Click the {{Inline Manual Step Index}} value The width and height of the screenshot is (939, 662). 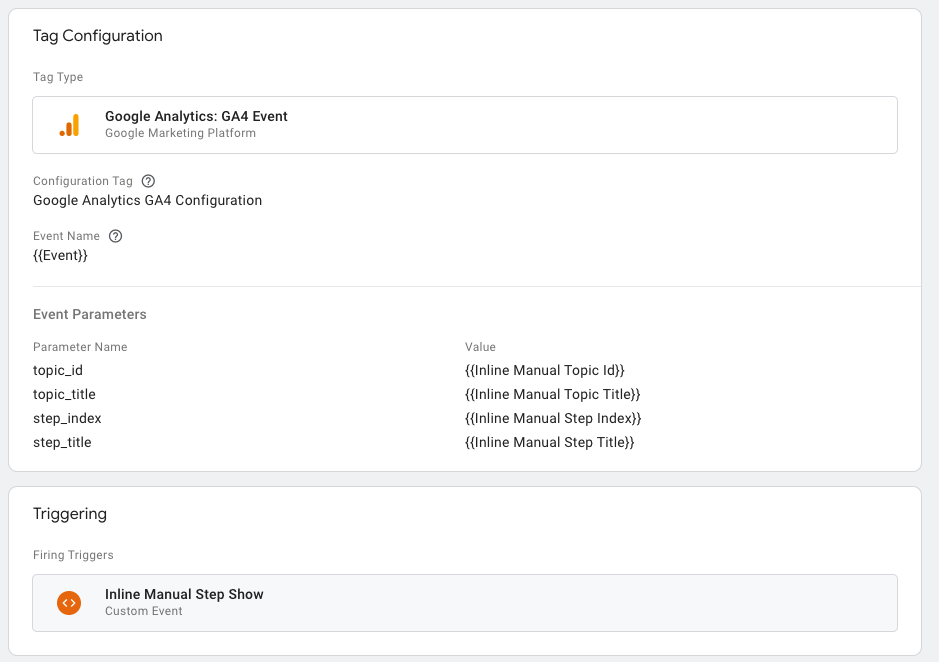click(553, 418)
